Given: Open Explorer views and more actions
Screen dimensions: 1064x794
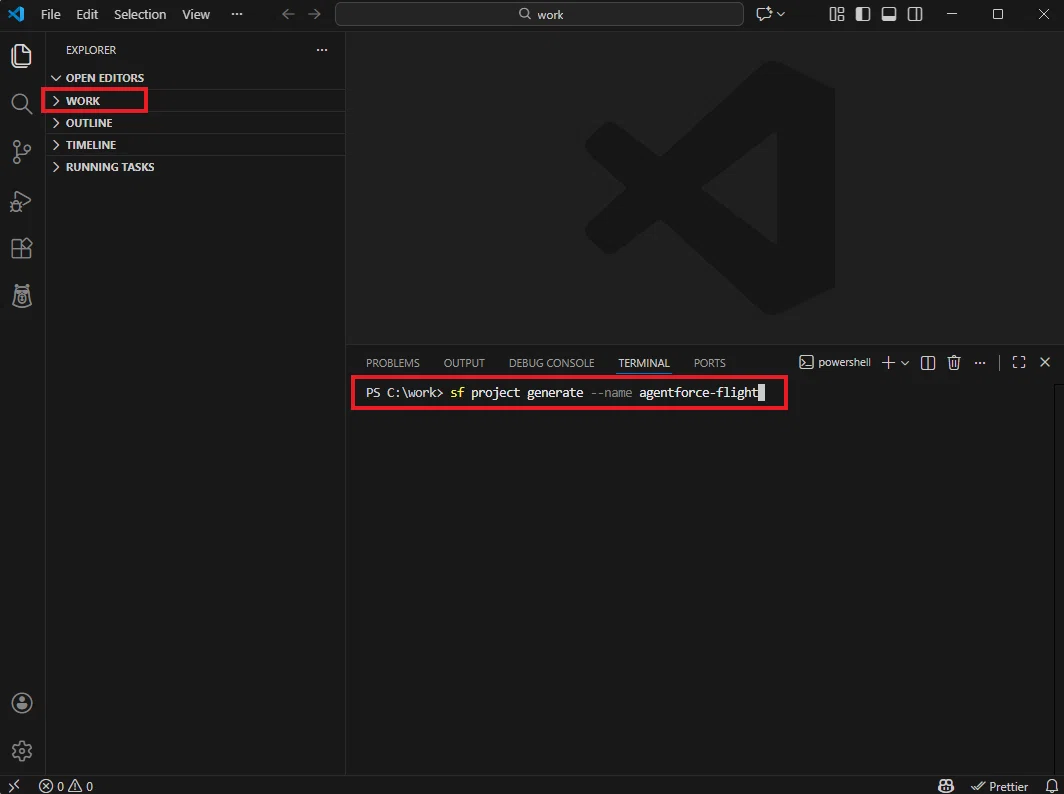Looking at the screenshot, I should click(x=322, y=50).
